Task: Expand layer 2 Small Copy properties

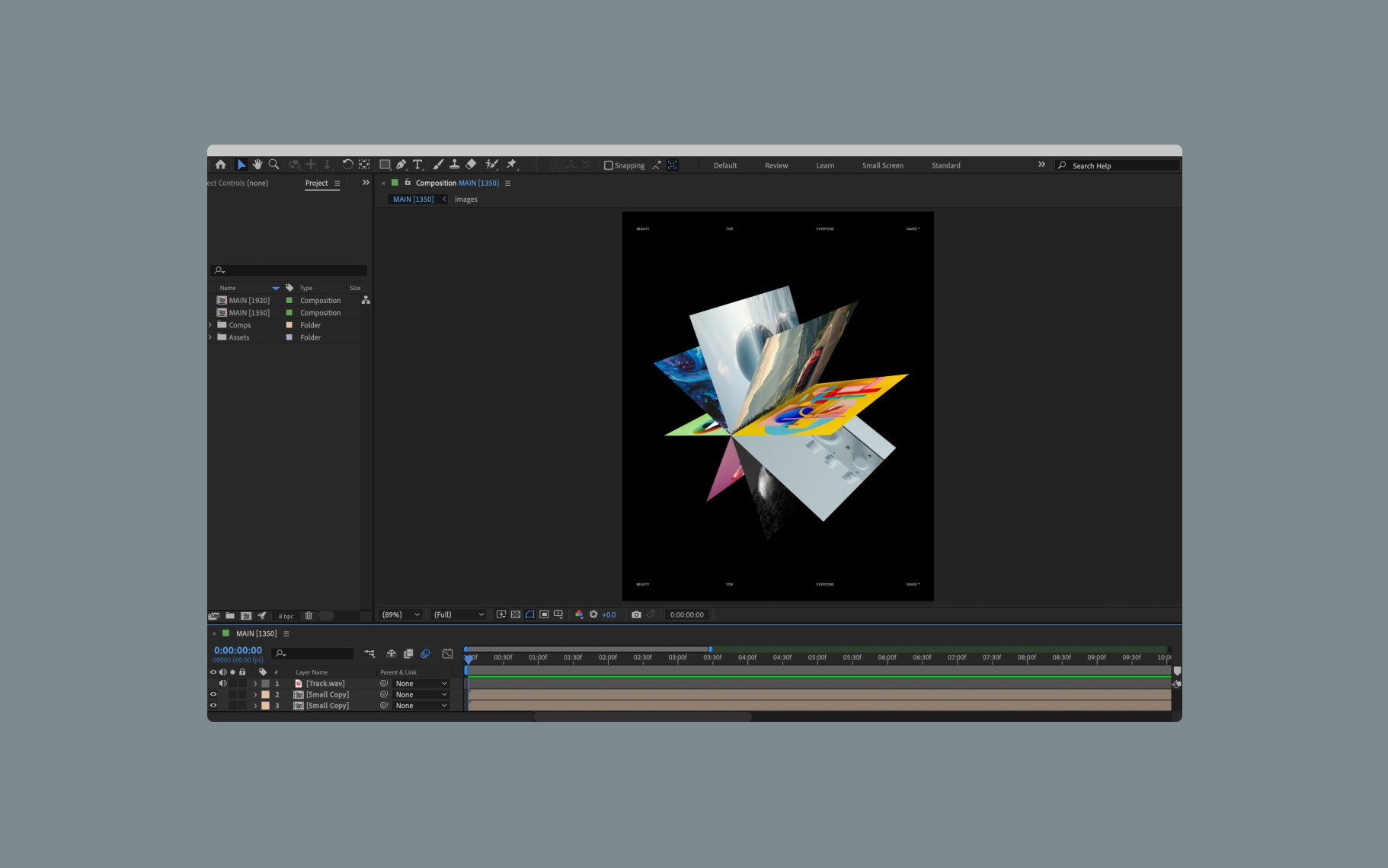Action: [255, 694]
